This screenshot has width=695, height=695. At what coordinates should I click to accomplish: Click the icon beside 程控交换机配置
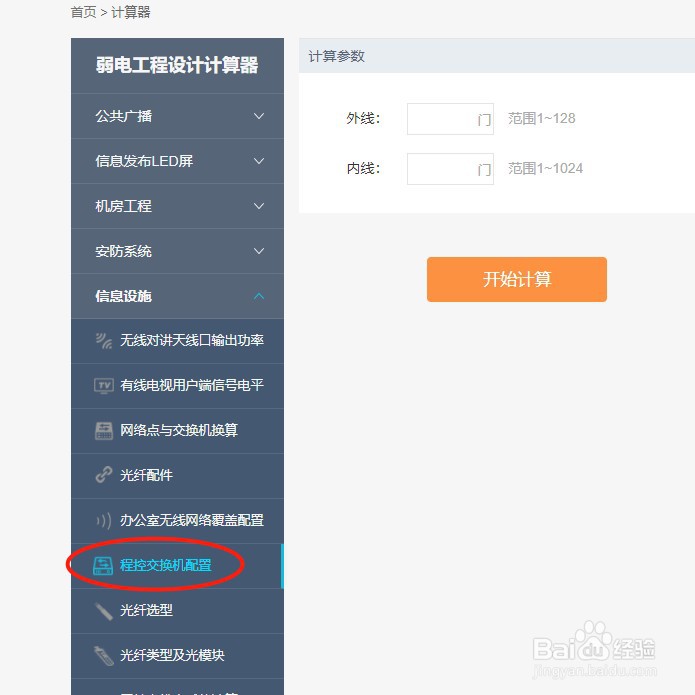pyautogui.click(x=103, y=566)
